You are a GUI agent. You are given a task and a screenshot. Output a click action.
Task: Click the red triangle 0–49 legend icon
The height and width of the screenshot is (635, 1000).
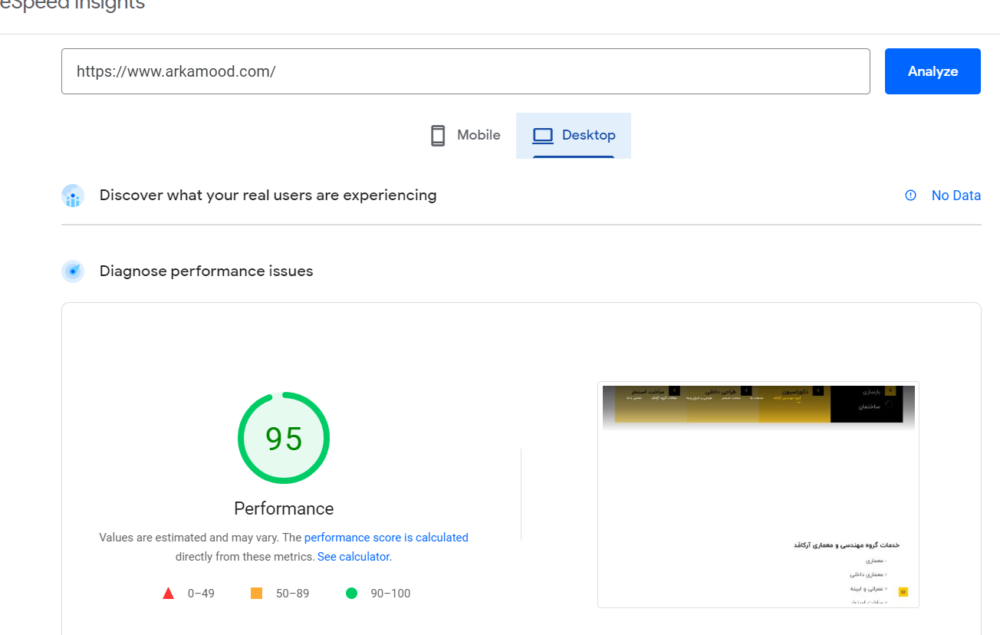[x=169, y=593]
